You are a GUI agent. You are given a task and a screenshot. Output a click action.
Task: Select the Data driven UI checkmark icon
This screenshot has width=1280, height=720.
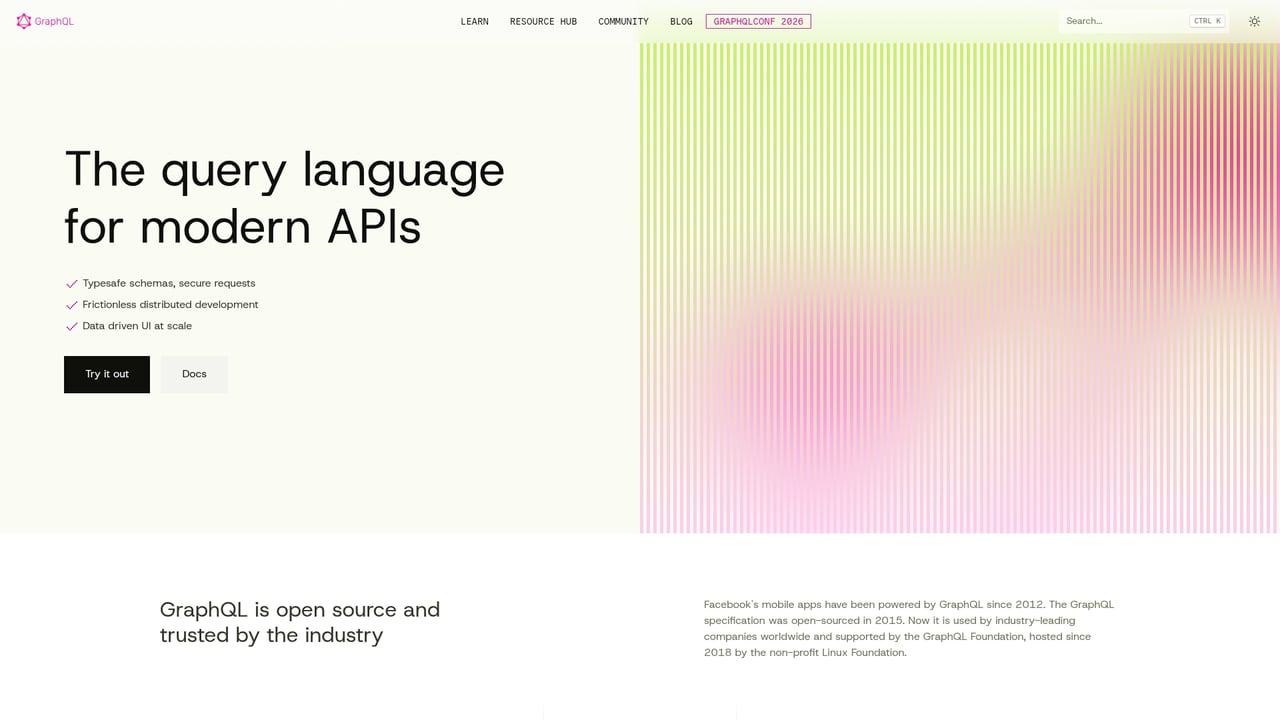click(71, 326)
